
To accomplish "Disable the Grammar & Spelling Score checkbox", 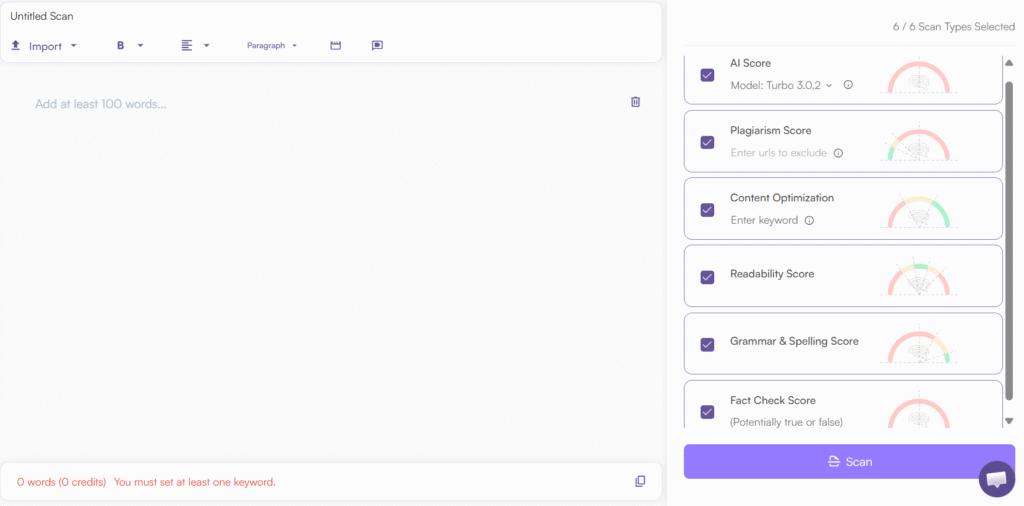I will click(x=707, y=345).
